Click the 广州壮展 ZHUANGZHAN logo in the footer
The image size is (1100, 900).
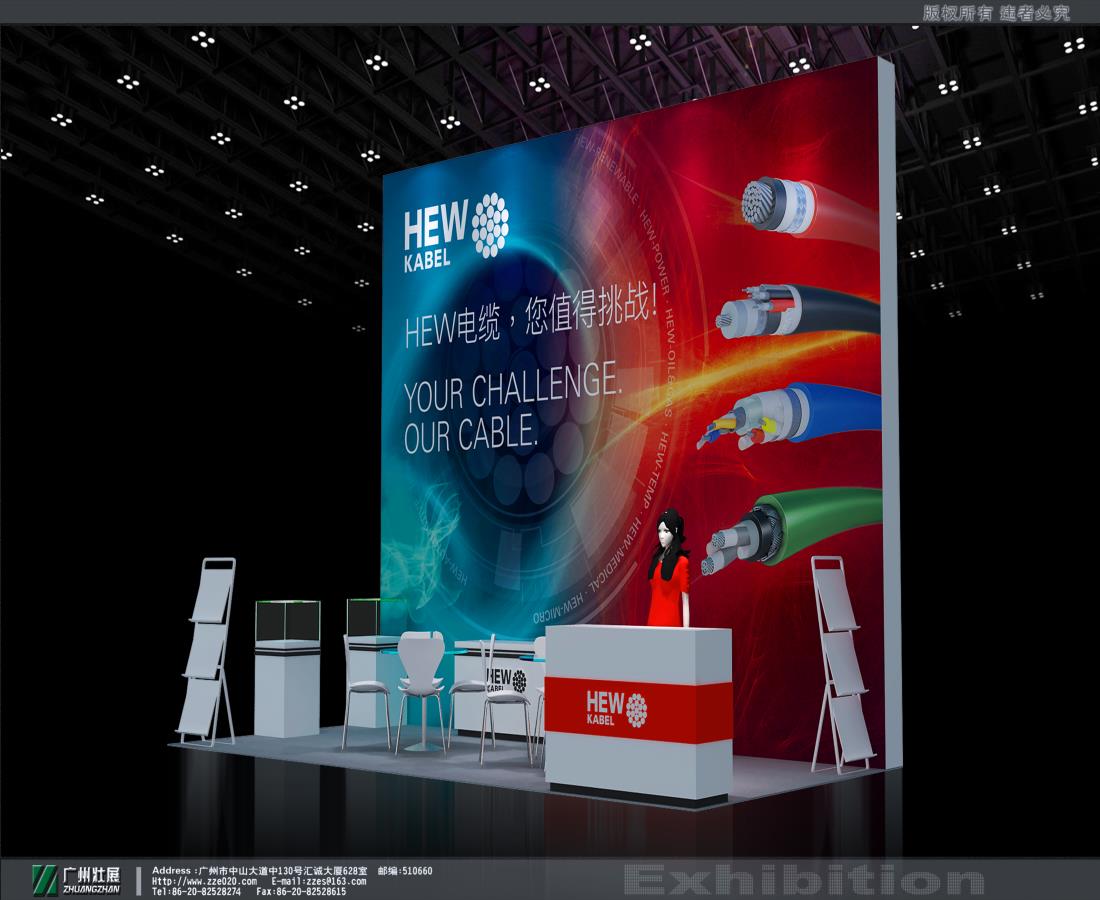coord(76,880)
